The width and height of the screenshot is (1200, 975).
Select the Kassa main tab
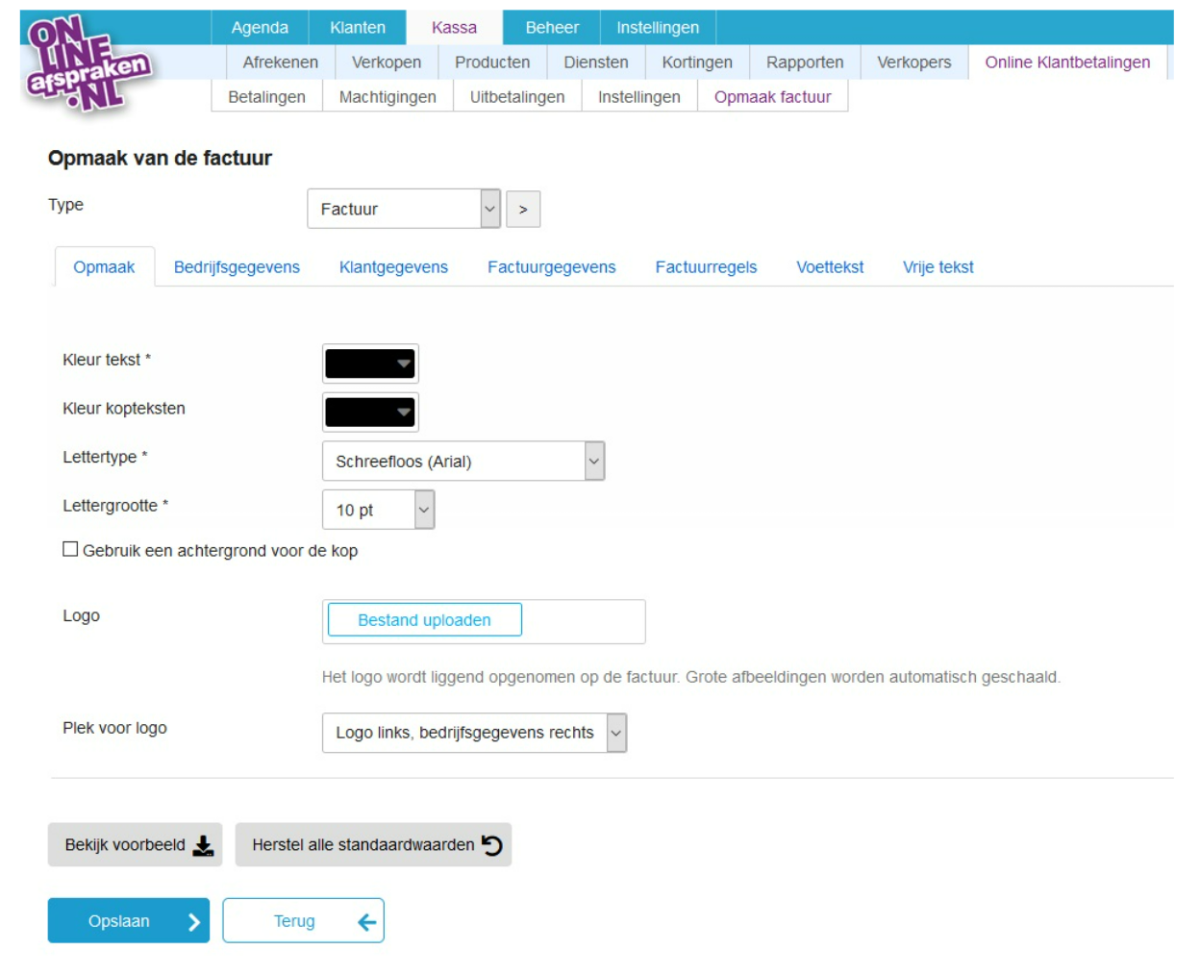(x=454, y=27)
